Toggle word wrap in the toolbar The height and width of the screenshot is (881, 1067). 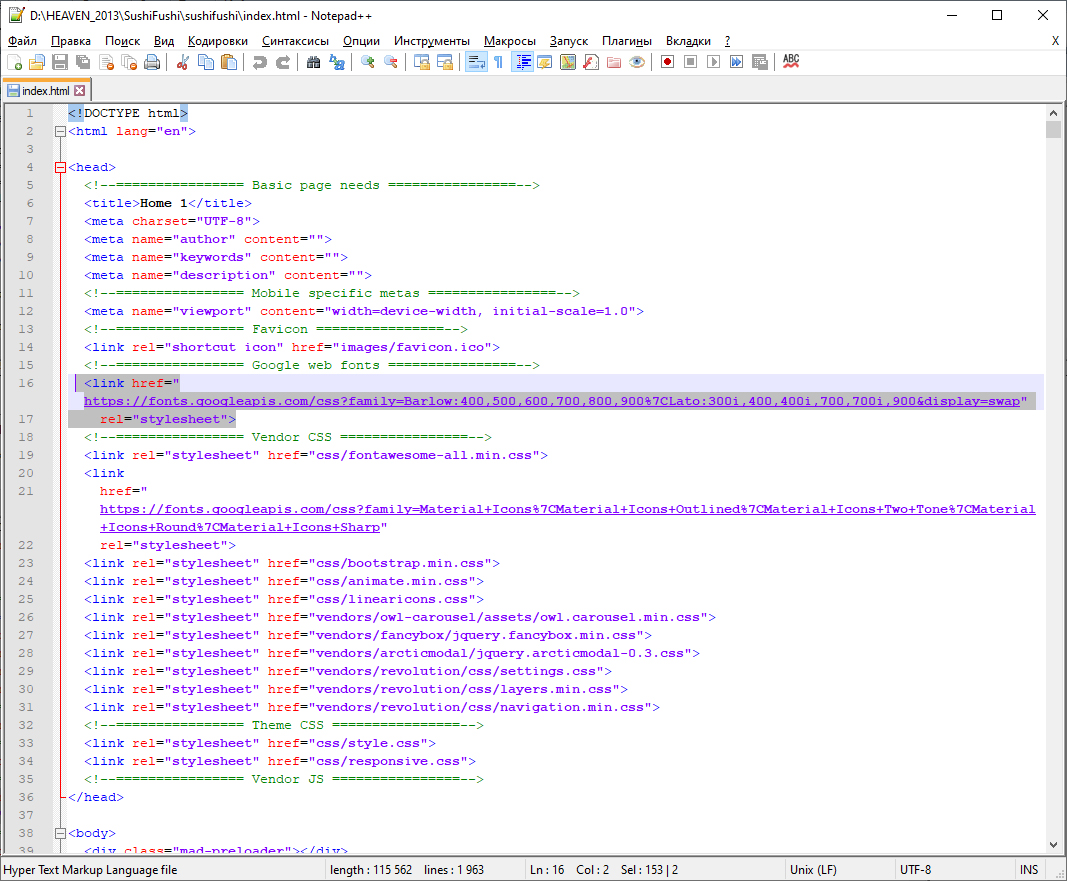tap(476, 62)
